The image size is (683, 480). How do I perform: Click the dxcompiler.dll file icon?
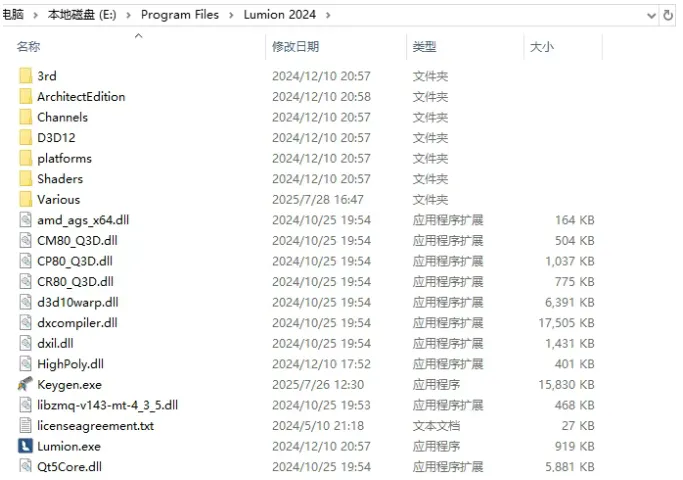click(26, 323)
